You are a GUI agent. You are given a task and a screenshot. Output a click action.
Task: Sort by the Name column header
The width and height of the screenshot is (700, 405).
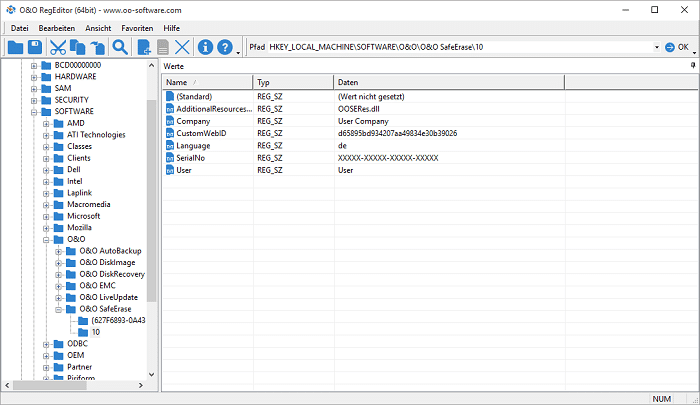[x=208, y=82]
